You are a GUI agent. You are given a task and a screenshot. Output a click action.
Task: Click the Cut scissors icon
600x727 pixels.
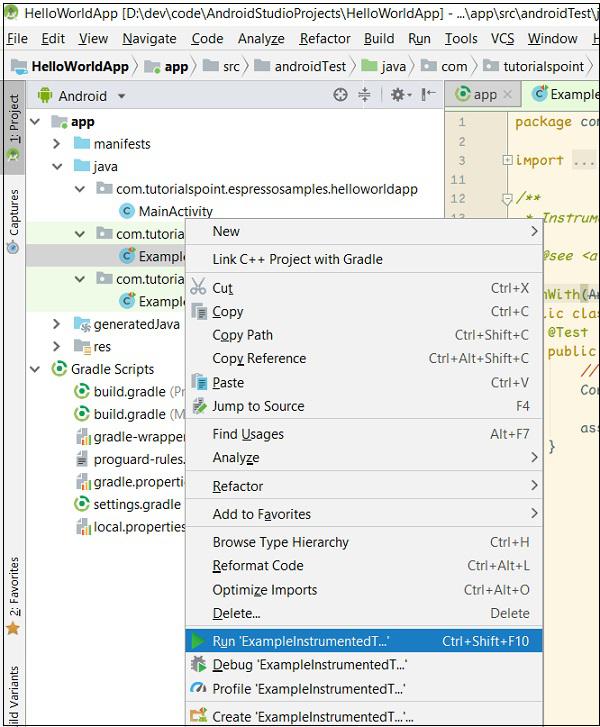(198, 287)
